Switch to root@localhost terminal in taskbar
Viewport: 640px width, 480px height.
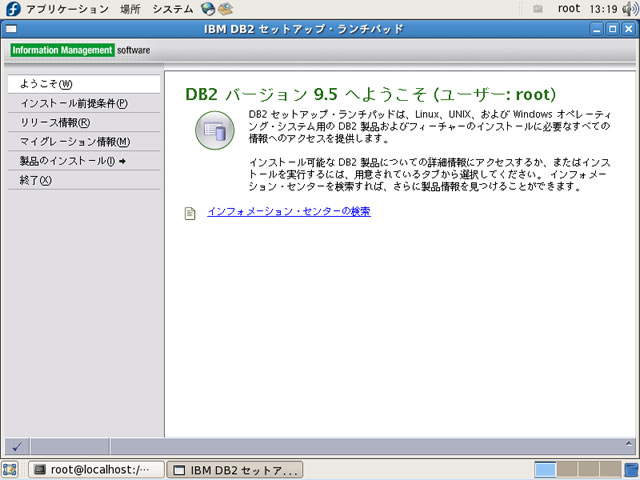[x=93, y=469]
